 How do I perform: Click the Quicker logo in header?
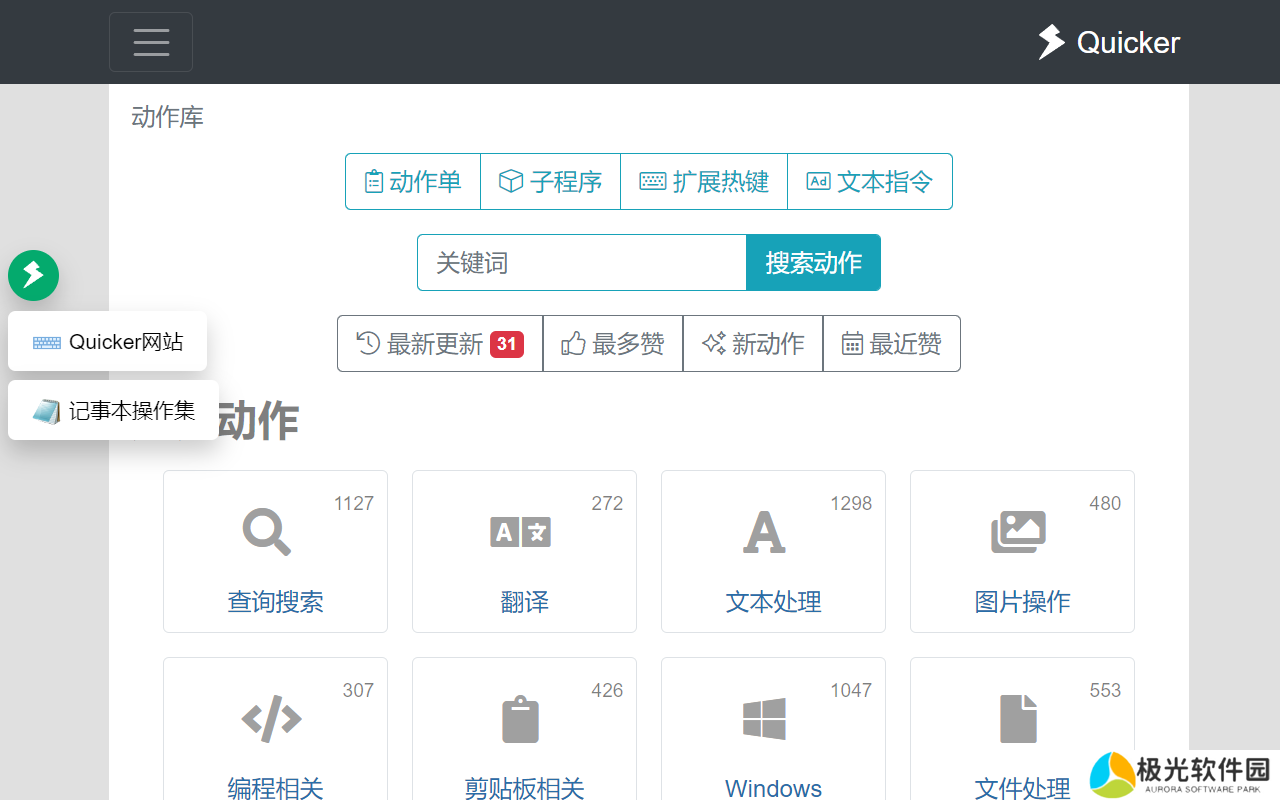click(x=1108, y=42)
